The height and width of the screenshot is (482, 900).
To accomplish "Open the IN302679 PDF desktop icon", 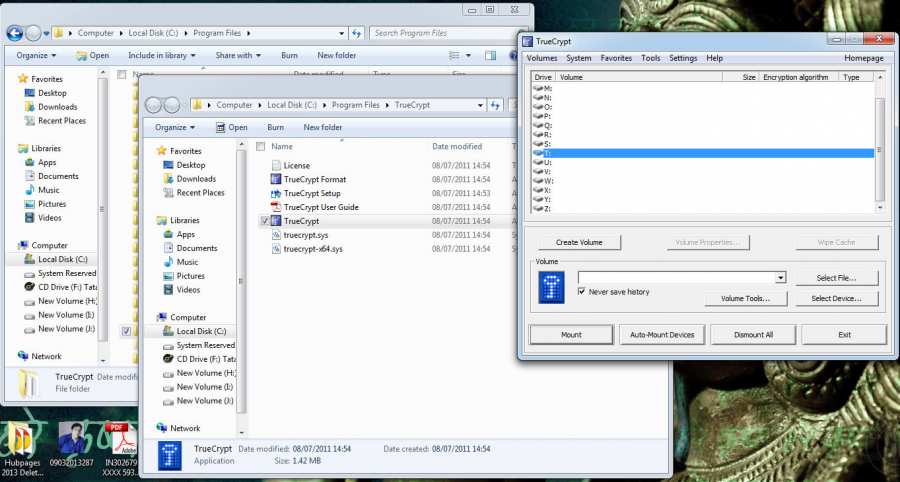I will point(121,440).
